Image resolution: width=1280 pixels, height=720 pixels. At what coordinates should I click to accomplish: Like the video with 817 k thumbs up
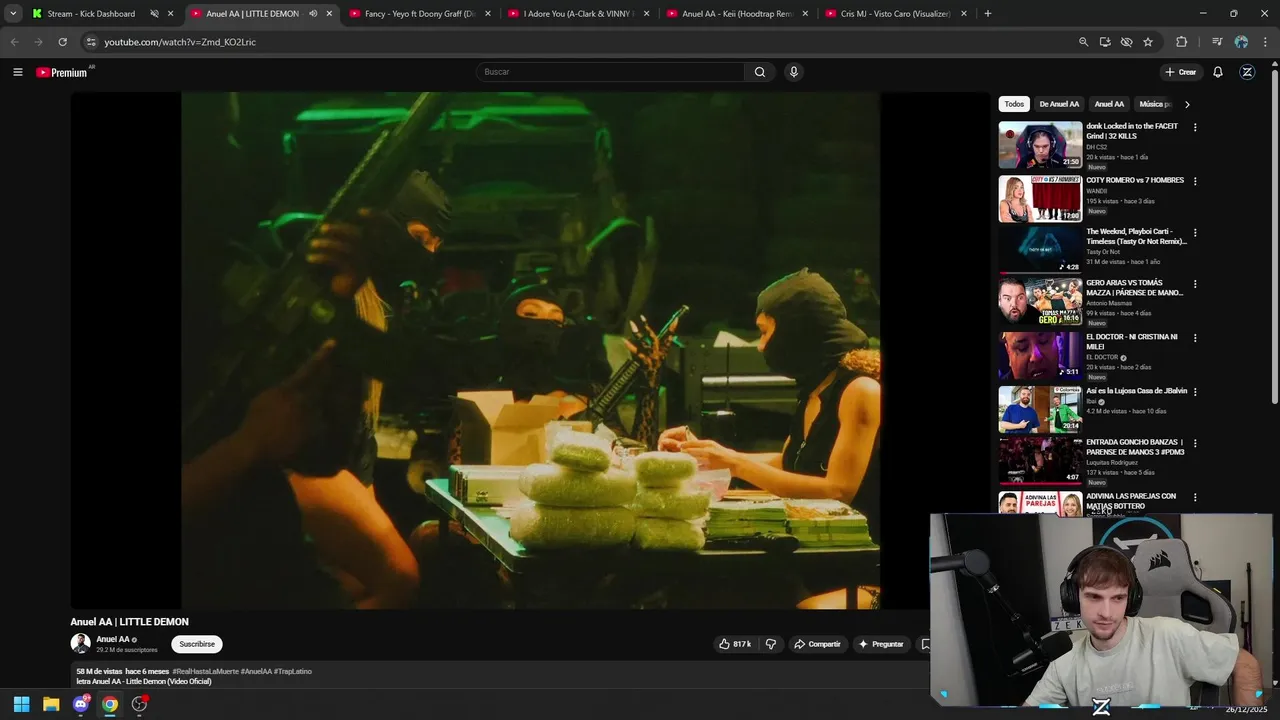[x=735, y=644]
